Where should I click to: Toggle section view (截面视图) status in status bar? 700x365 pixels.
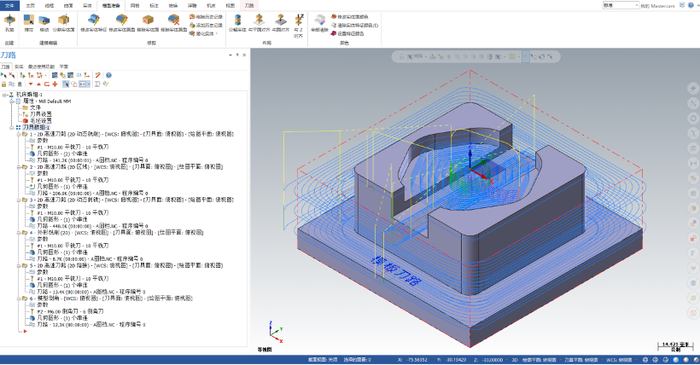click(322, 360)
